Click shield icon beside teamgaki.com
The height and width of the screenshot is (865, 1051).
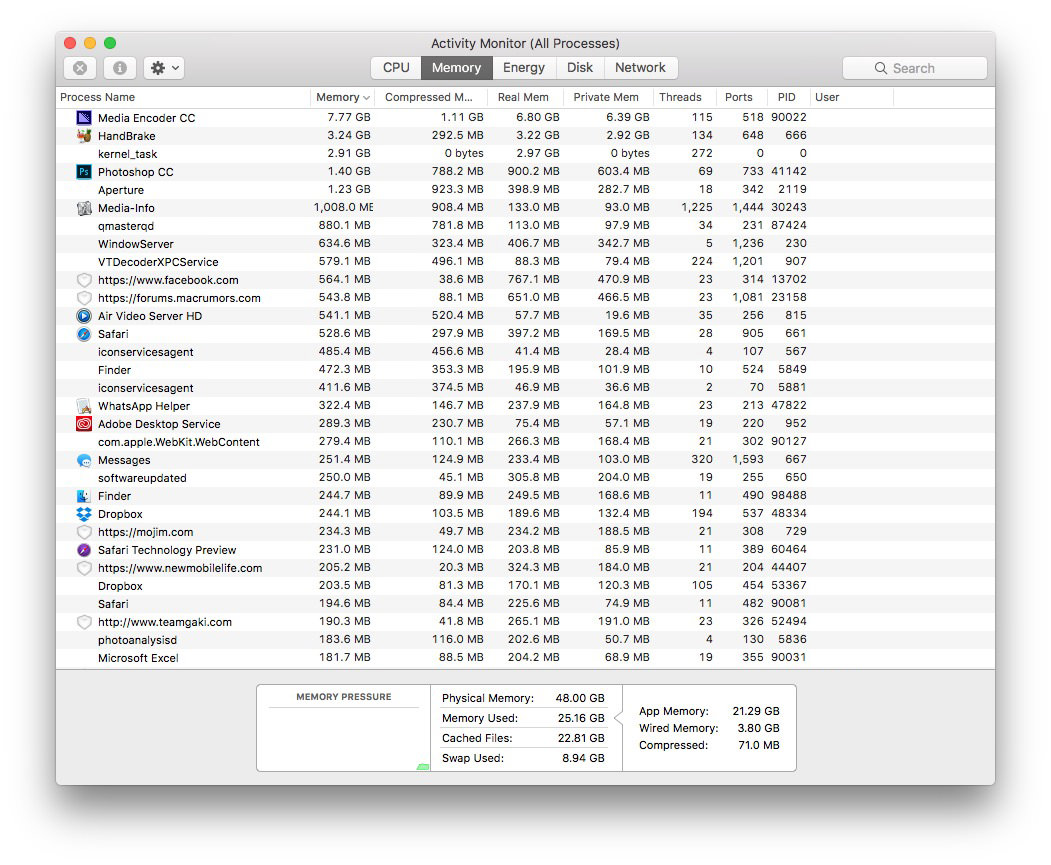[x=84, y=622]
